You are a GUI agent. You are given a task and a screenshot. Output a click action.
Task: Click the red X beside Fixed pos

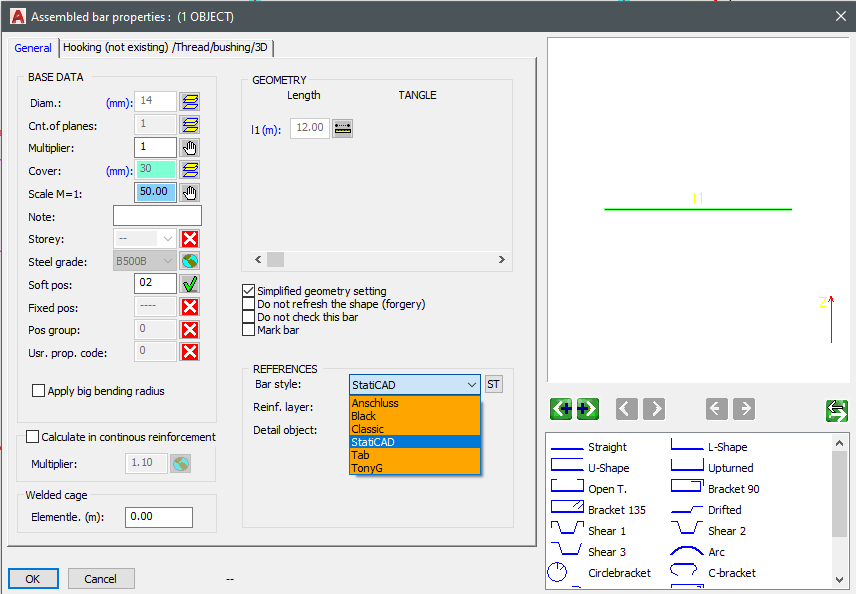[190, 307]
